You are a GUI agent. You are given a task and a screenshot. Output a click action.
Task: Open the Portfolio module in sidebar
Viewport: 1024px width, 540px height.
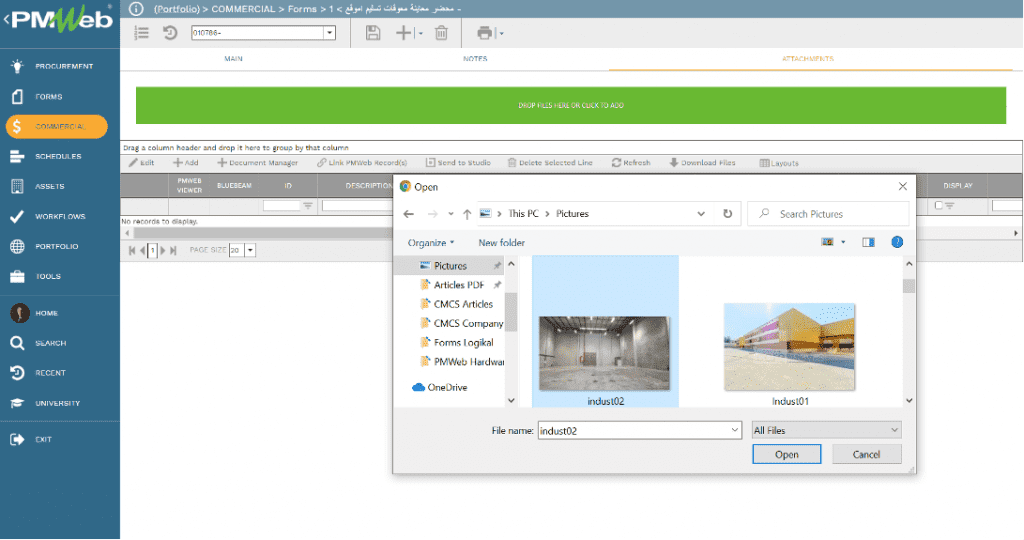click(59, 246)
